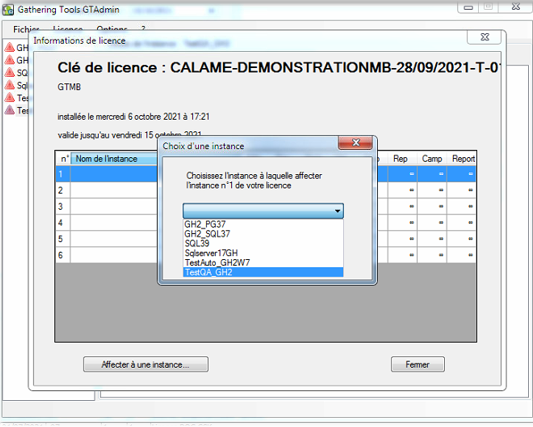This screenshot has height=427, width=533.
Task: Pick highlighted TestQA_GH2 instance option
Action: tap(263, 272)
